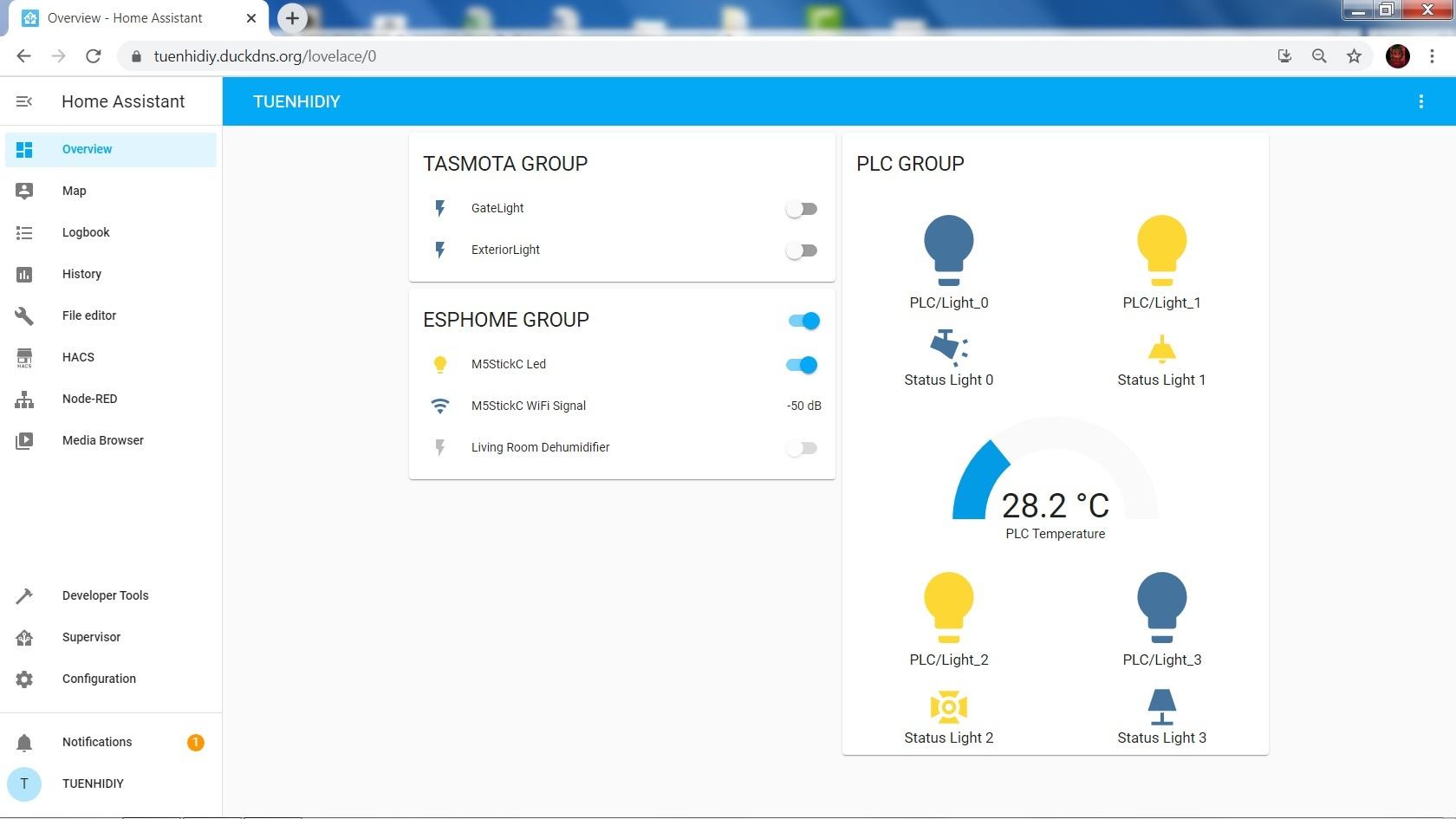This screenshot has height=819, width=1456.
Task: Toggle the ExteriorLight switch
Action: click(x=802, y=250)
